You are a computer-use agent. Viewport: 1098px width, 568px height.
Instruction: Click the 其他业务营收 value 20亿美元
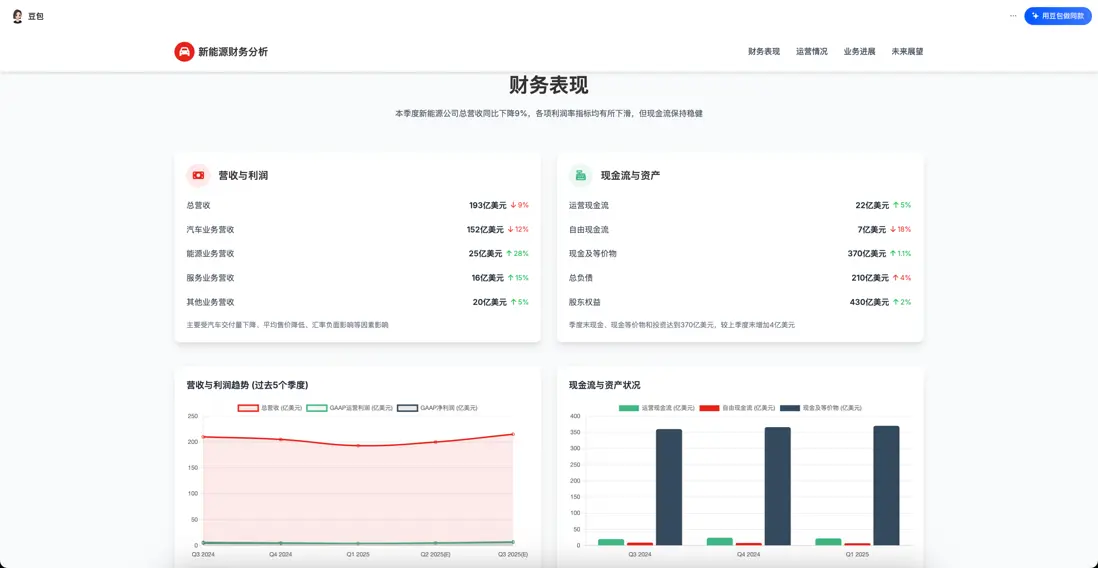[489, 303]
